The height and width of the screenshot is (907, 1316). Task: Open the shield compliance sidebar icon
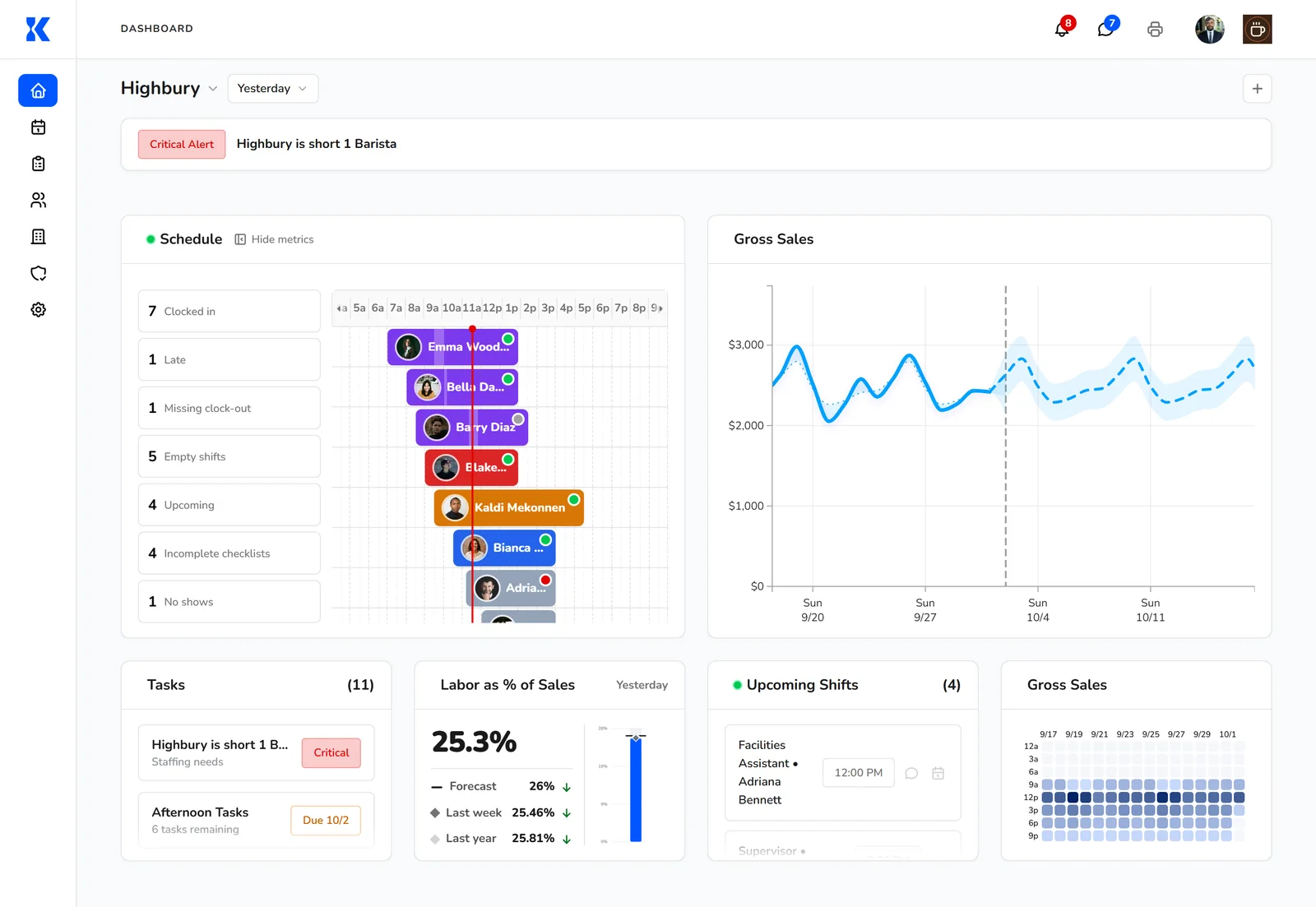[38, 273]
